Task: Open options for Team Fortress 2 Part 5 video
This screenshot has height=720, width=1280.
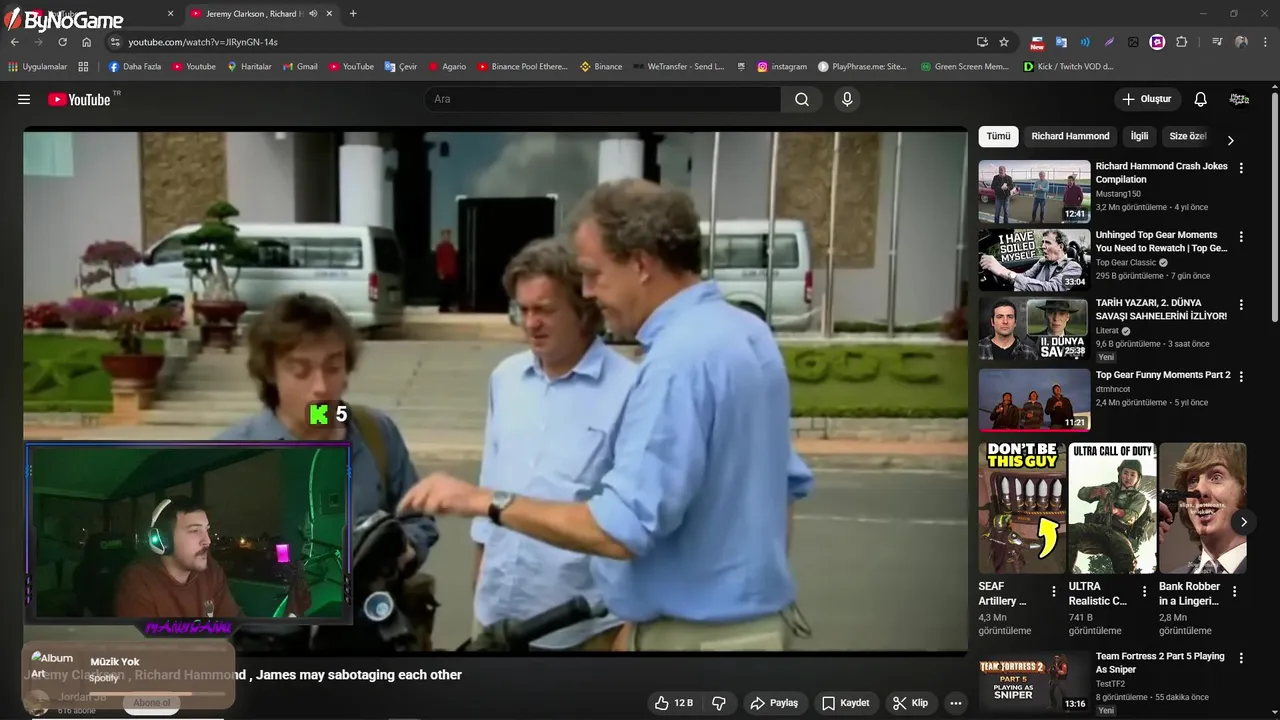Action: click(1241, 658)
